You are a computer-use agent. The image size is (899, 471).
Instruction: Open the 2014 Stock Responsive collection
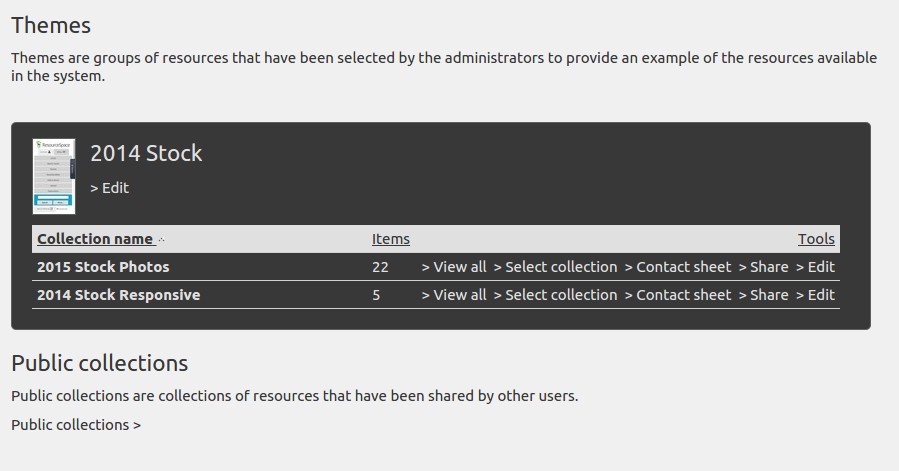coord(119,295)
